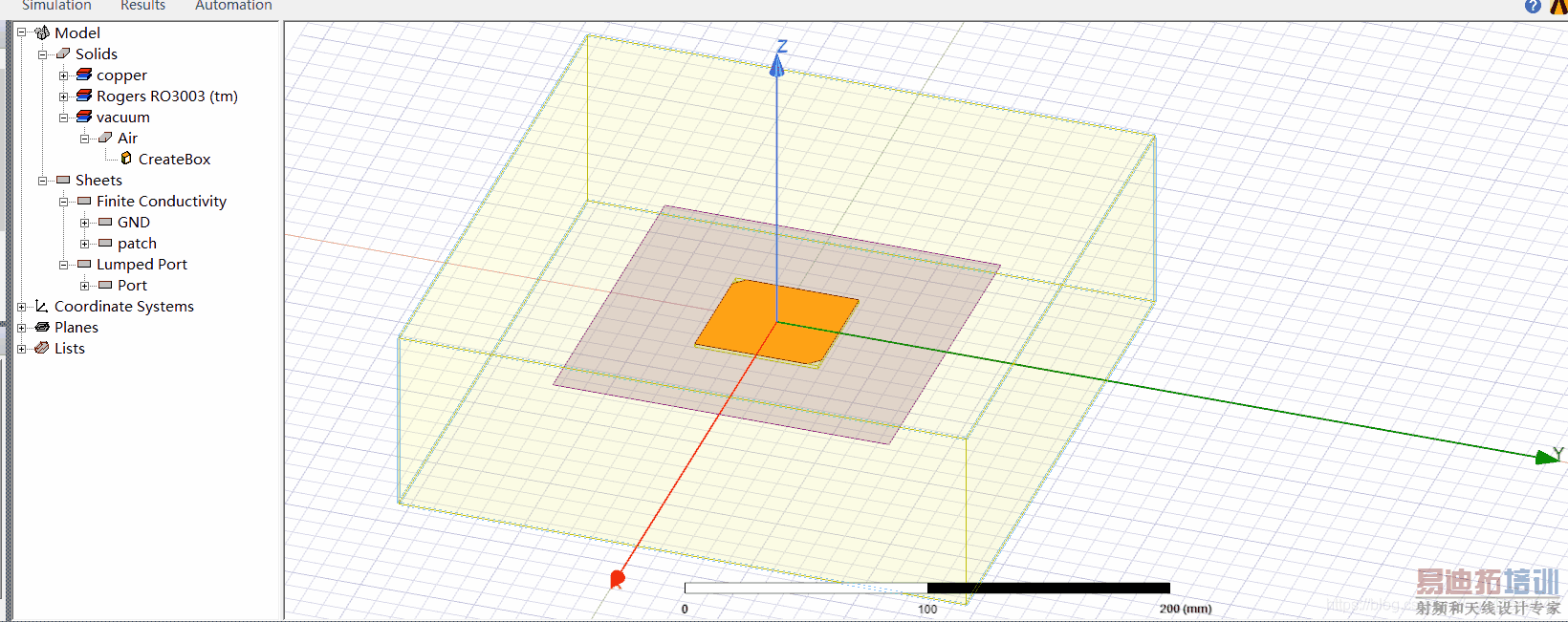Click the copper material icon
Viewport: 1568px width, 622px height.
[84, 75]
